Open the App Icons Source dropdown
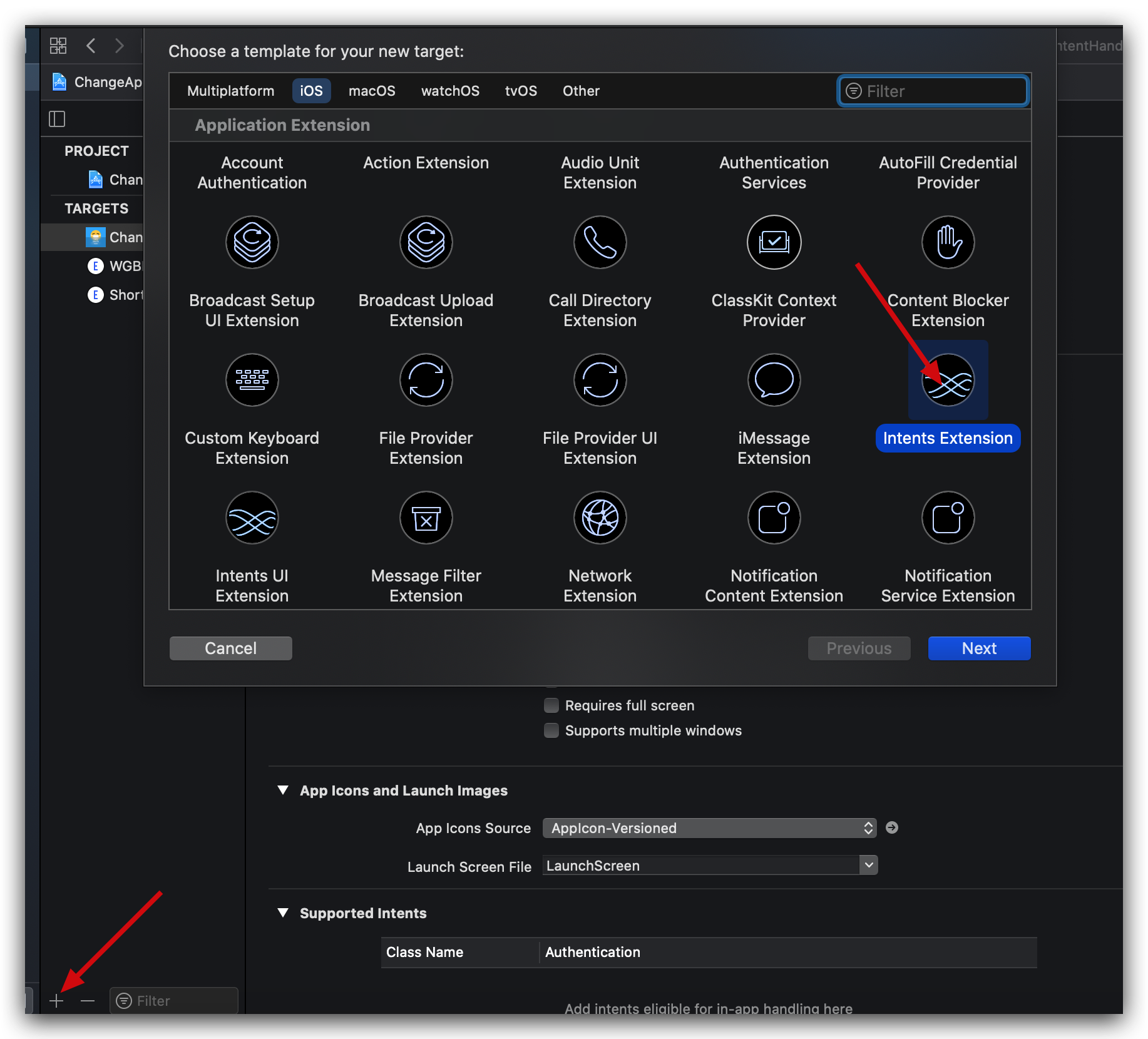This screenshot has width=1148, height=1039. click(x=709, y=828)
